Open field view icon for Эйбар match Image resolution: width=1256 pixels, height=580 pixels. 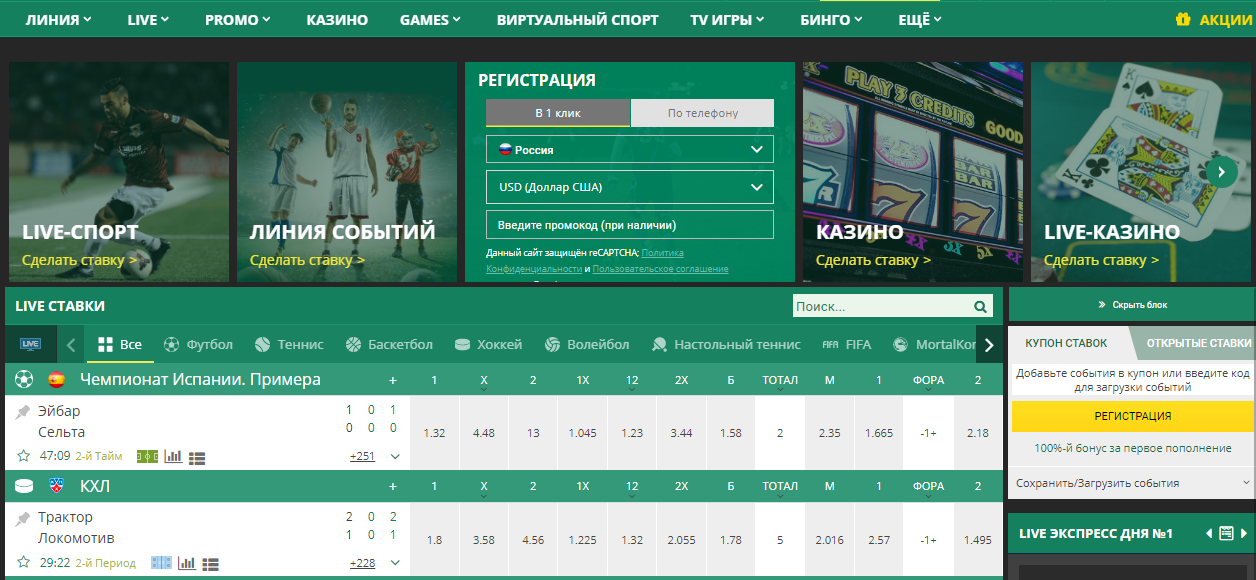[x=147, y=456]
